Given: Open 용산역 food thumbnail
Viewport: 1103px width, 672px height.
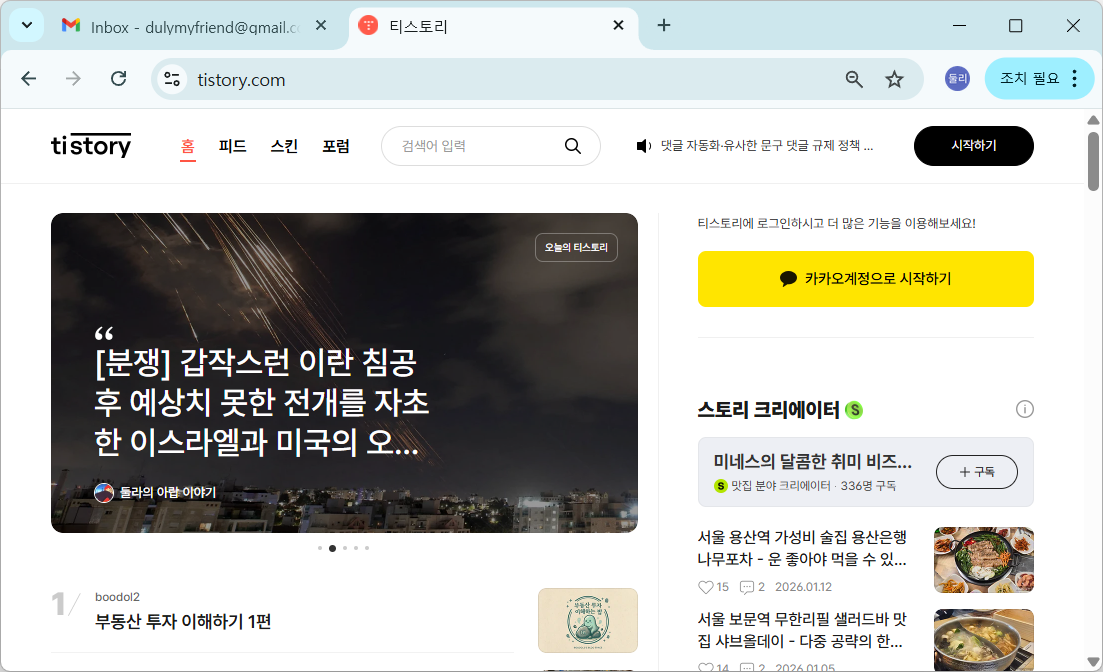Looking at the screenshot, I should [983, 560].
